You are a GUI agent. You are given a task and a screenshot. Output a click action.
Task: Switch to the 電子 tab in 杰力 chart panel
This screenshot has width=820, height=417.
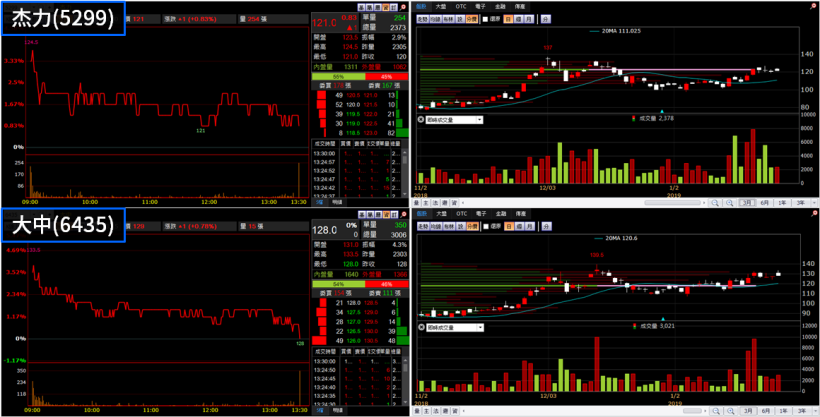(x=480, y=6)
